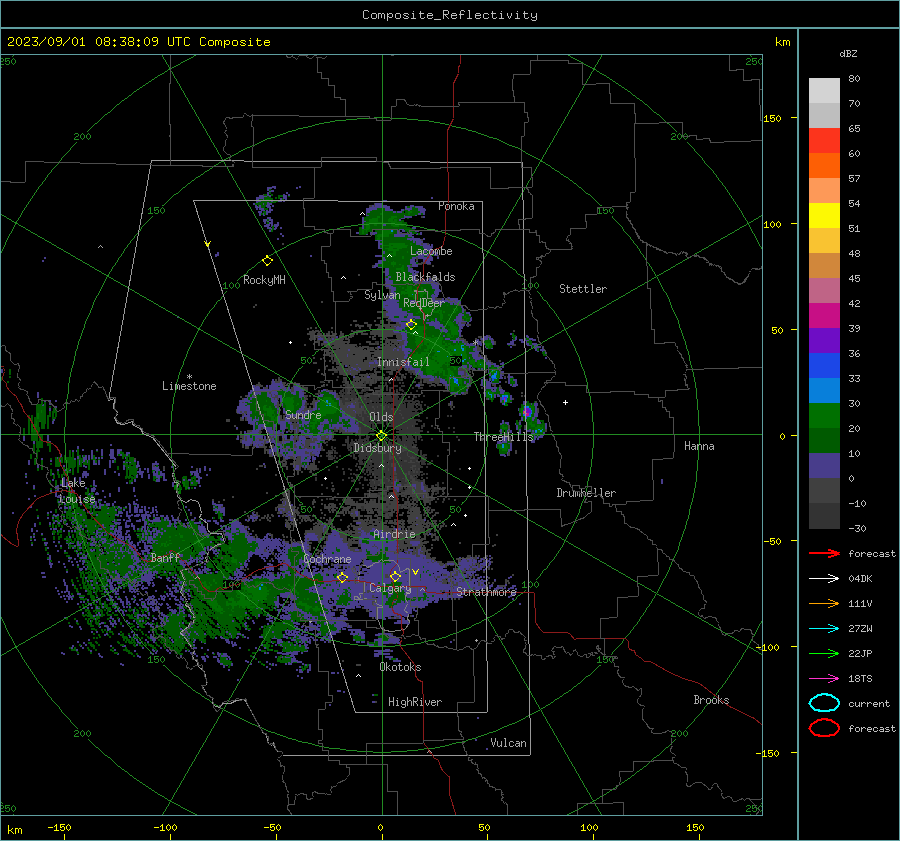Click the red 65 dBZ color swatch
The width and height of the screenshot is (900, 841).
tap(824, 141)
